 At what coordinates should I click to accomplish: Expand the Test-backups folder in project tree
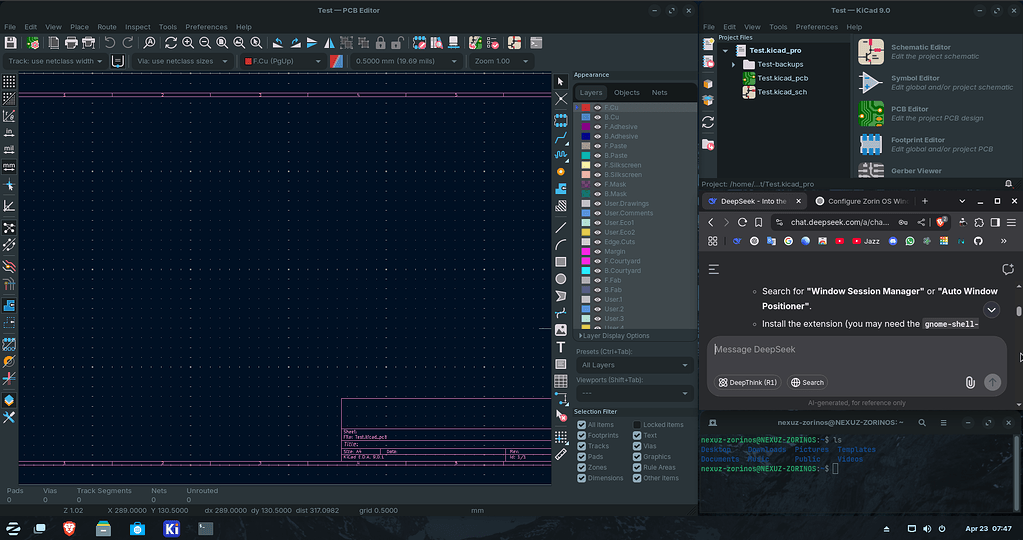(734, 64)
